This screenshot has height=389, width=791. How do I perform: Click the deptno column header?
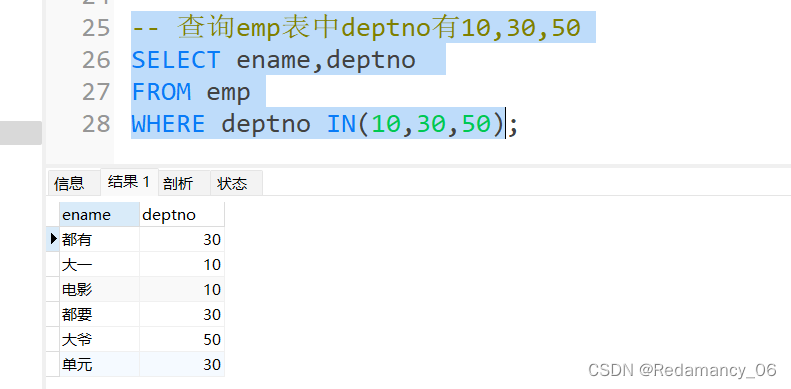coord(182,214)
